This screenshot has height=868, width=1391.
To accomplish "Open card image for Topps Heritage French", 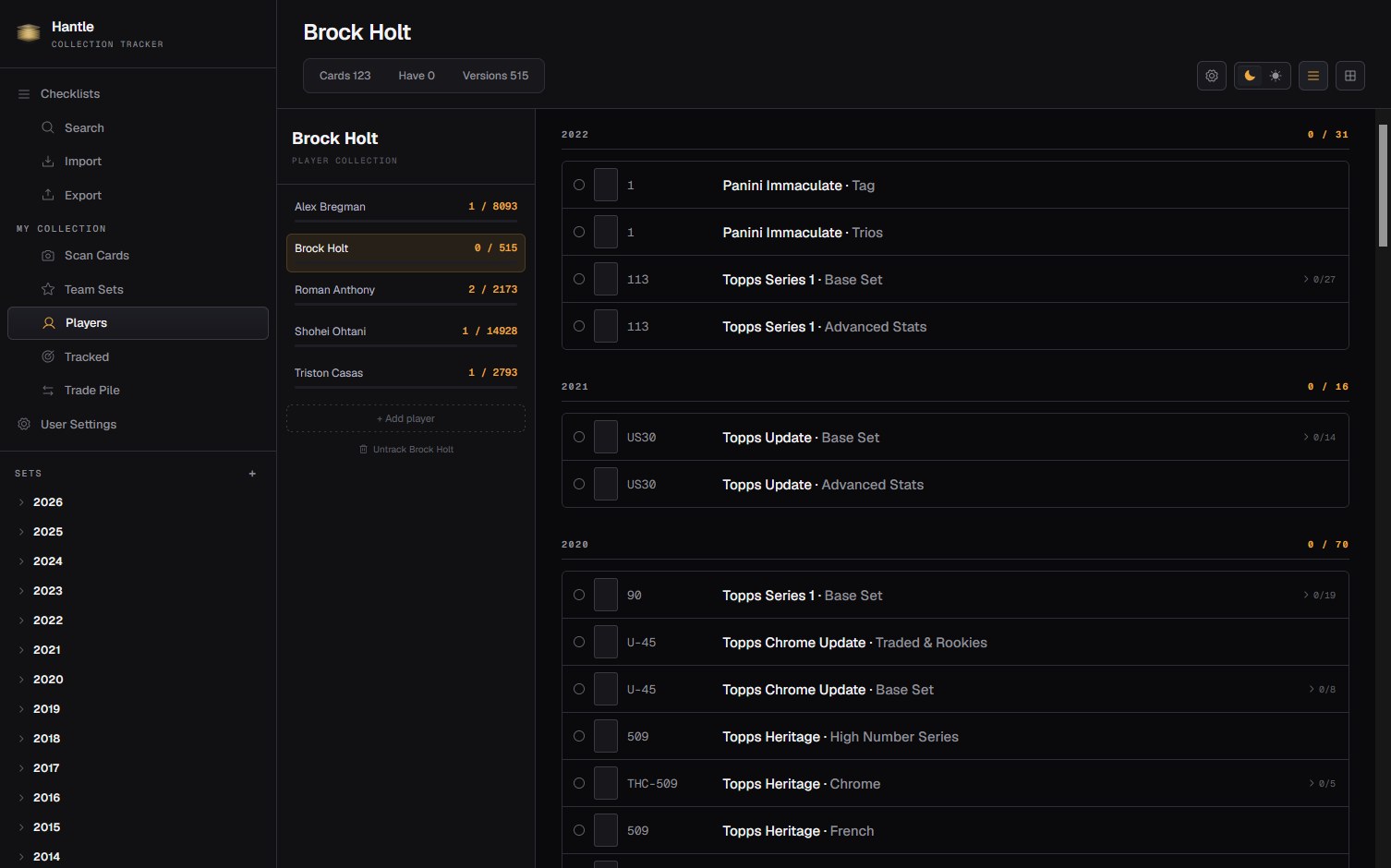I will tap(606, 830).
